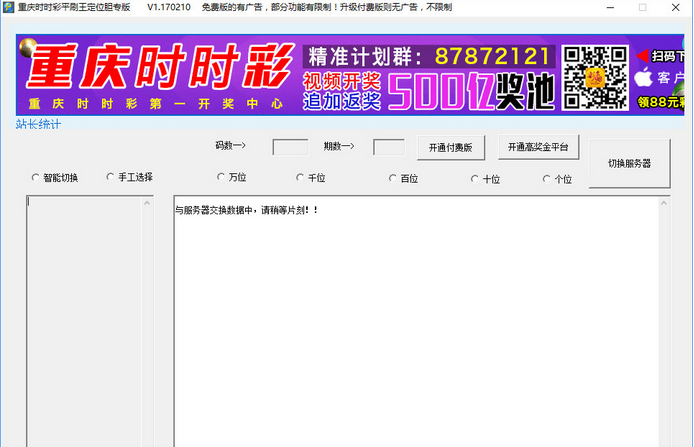Click the application icon in title bar

pos(8,7)
